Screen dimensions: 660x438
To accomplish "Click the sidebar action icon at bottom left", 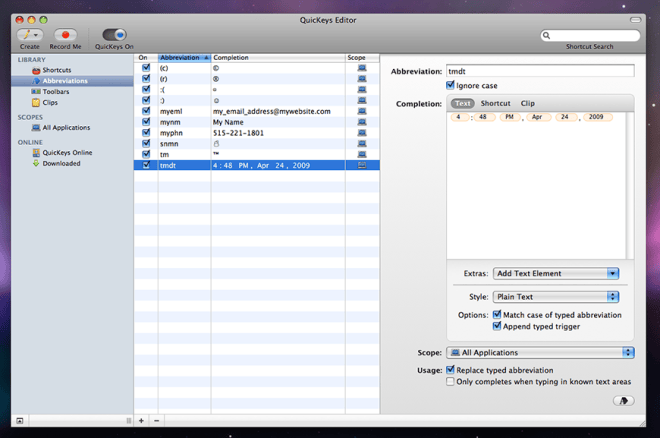I will (20, 420).
